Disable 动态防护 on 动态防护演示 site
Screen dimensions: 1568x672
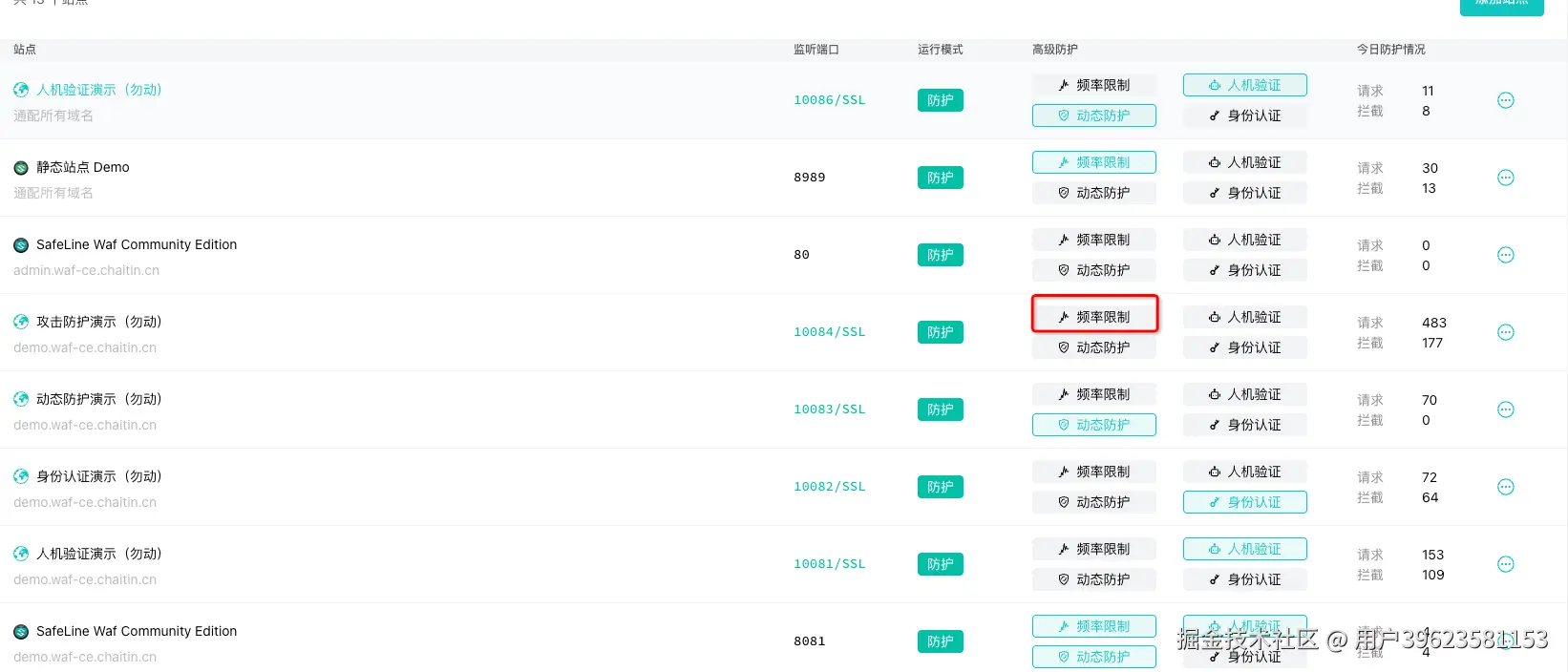1094,425
